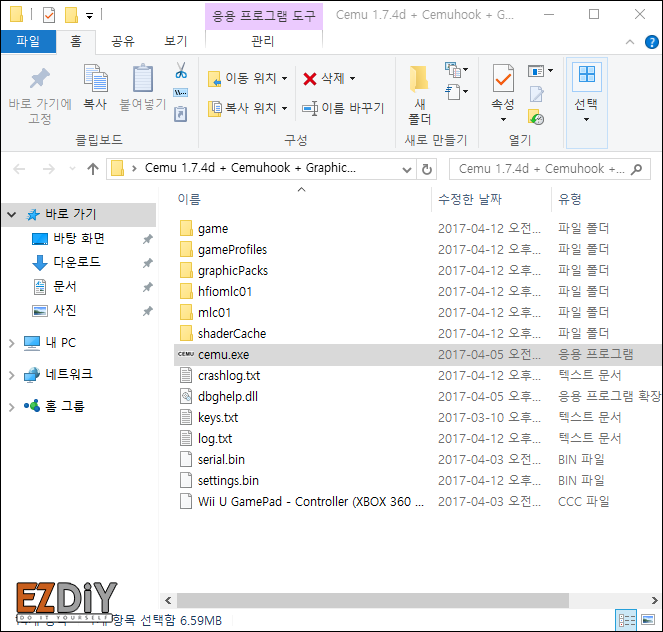Open the Customize Quick Access Toolbar dropdown
Viewport: 663px width, 632px height.
coord(89,16)
